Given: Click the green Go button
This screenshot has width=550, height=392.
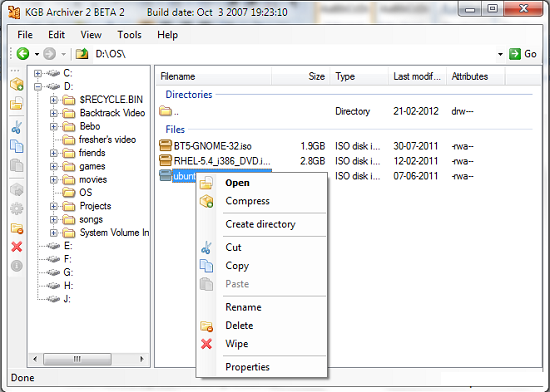Looking at the screenshot, I should (523, 54).
